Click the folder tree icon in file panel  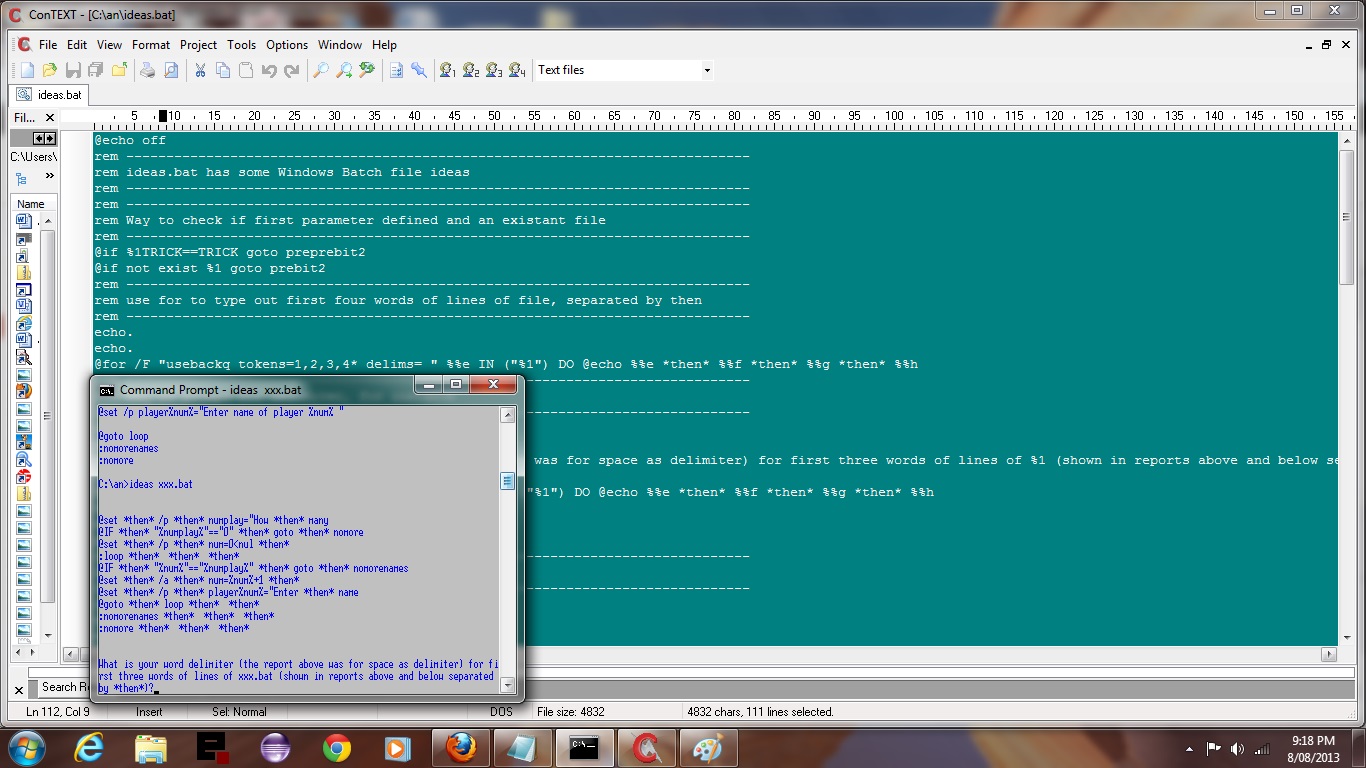point(22,179)
